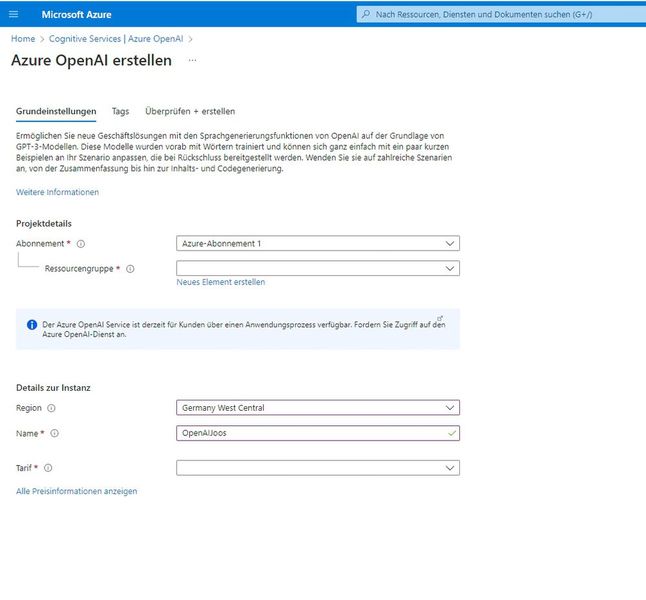The width and height of the screenshot is (646, 600).
Task: Expand the Abonnement dropdown
Action: 318,244
